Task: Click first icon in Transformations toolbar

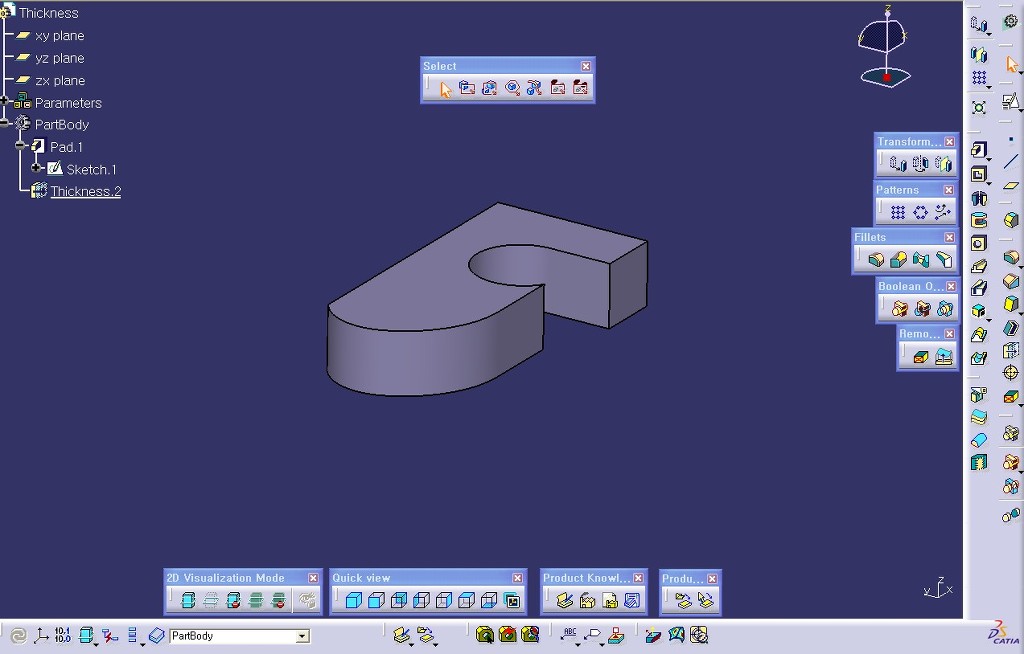Action: (x=898, y=164)
